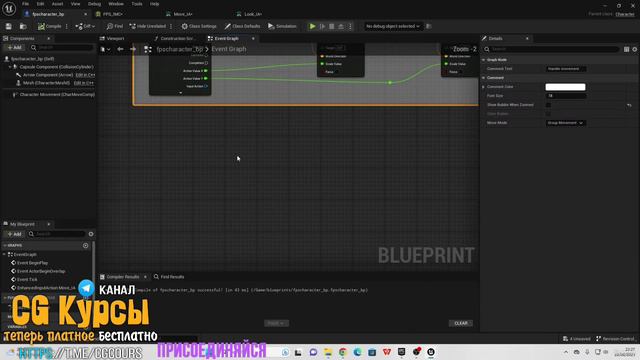Open the Debug menu
The height and width of the screenshot is (360, 640).
coord(94,4)
